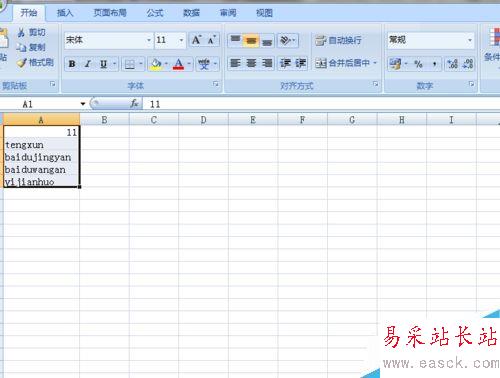The width and height of the screenshot is (500, 378).
Task: Select column G header
Action: click(x=352, y=120)
